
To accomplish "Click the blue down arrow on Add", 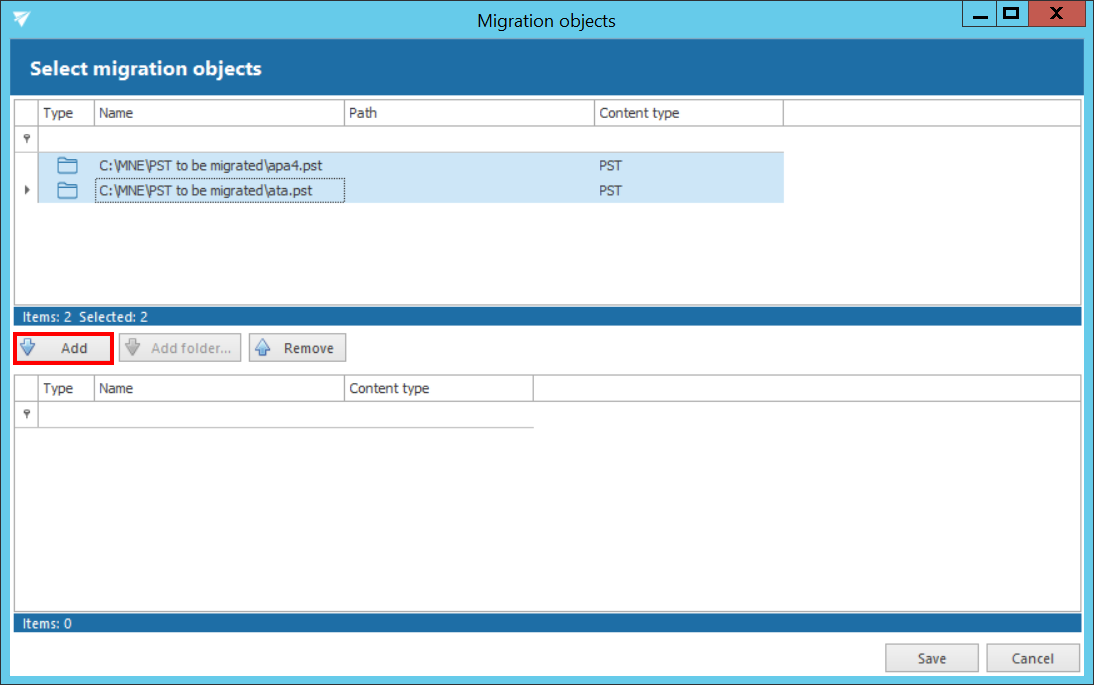I will pos(28,348).
